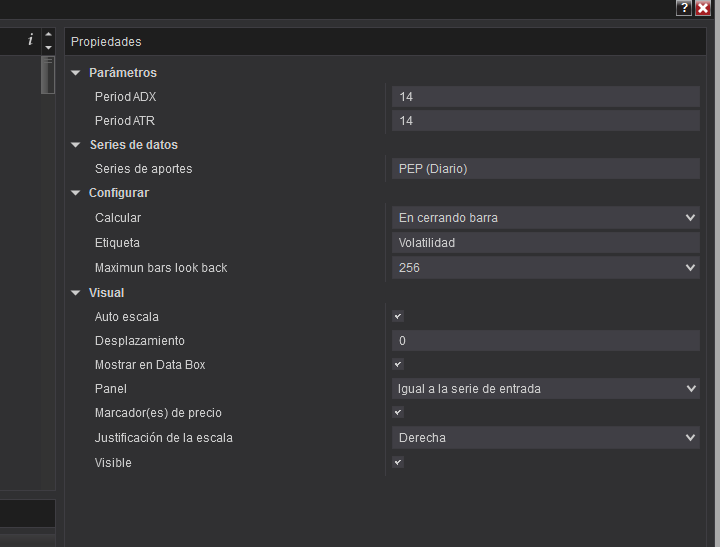Uncheck Mostrar en Data Box
The width and height of the screenshot is (720, 547).
tap(398, 364)
